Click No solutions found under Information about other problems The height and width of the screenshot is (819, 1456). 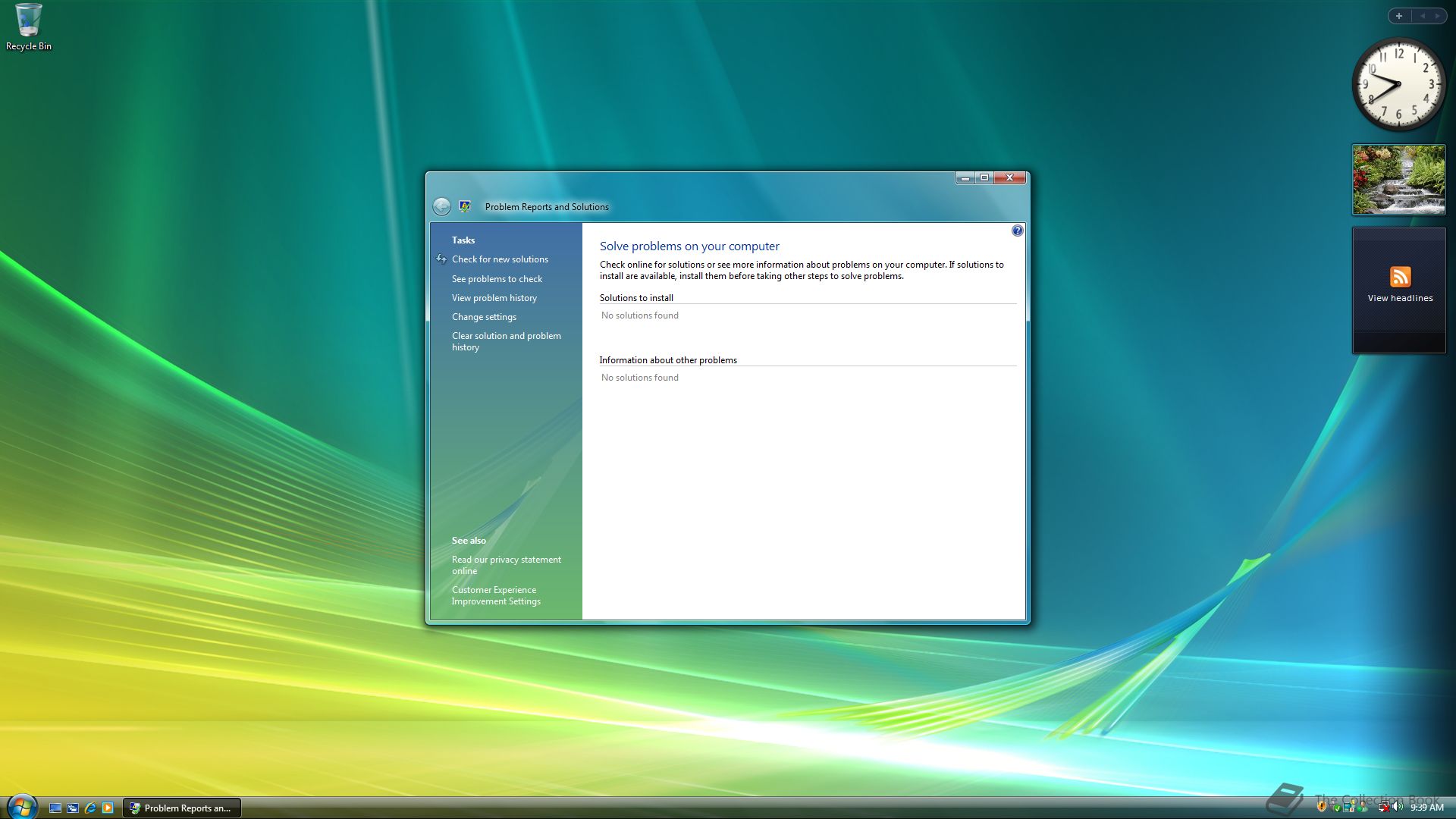(640, 378)
